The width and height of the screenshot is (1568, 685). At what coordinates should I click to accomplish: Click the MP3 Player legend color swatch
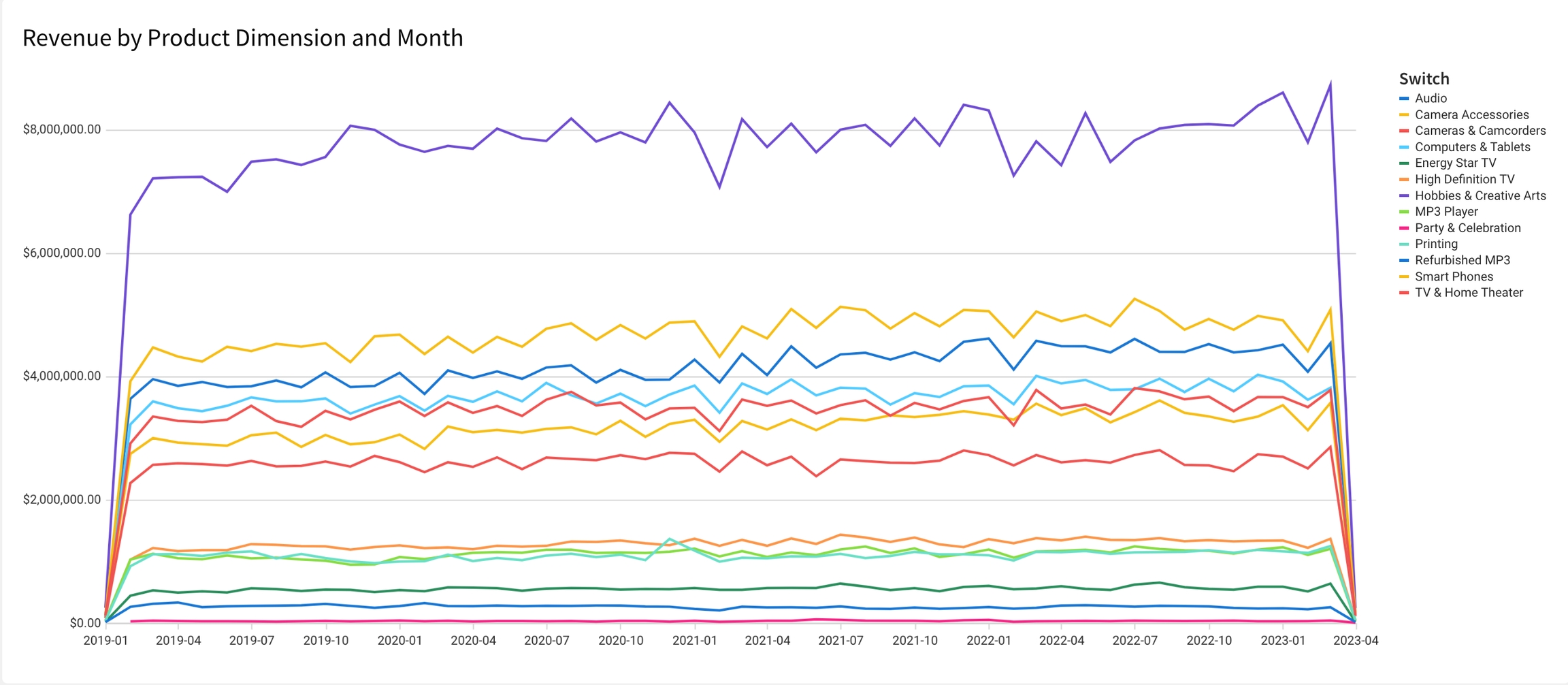point(1405,212)
